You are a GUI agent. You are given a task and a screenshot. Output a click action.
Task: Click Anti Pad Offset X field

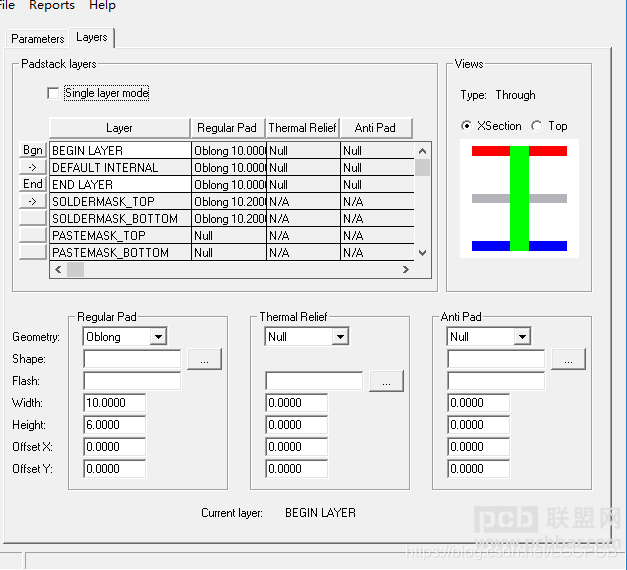coord(479,447)
